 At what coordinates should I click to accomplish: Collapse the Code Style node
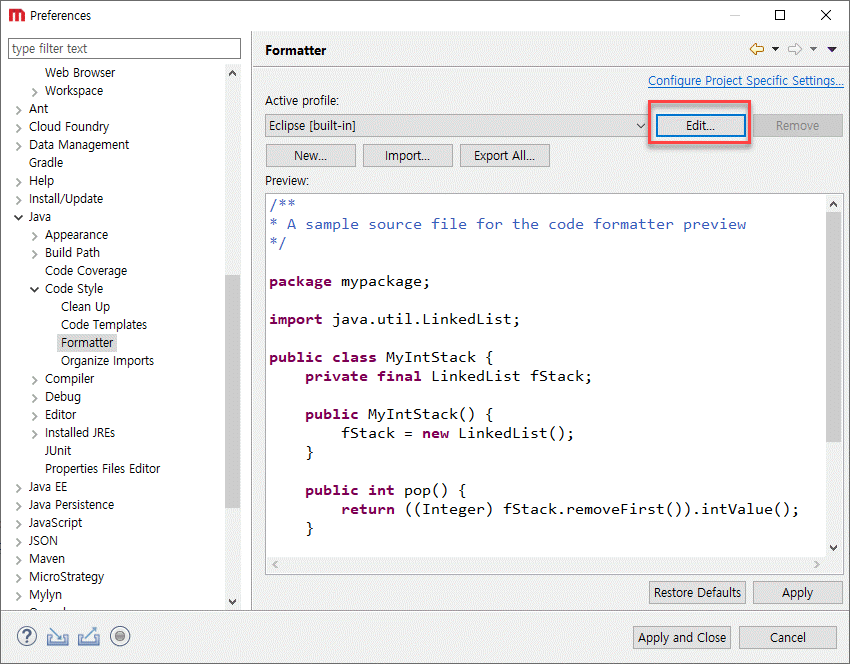tap(34, 289)
